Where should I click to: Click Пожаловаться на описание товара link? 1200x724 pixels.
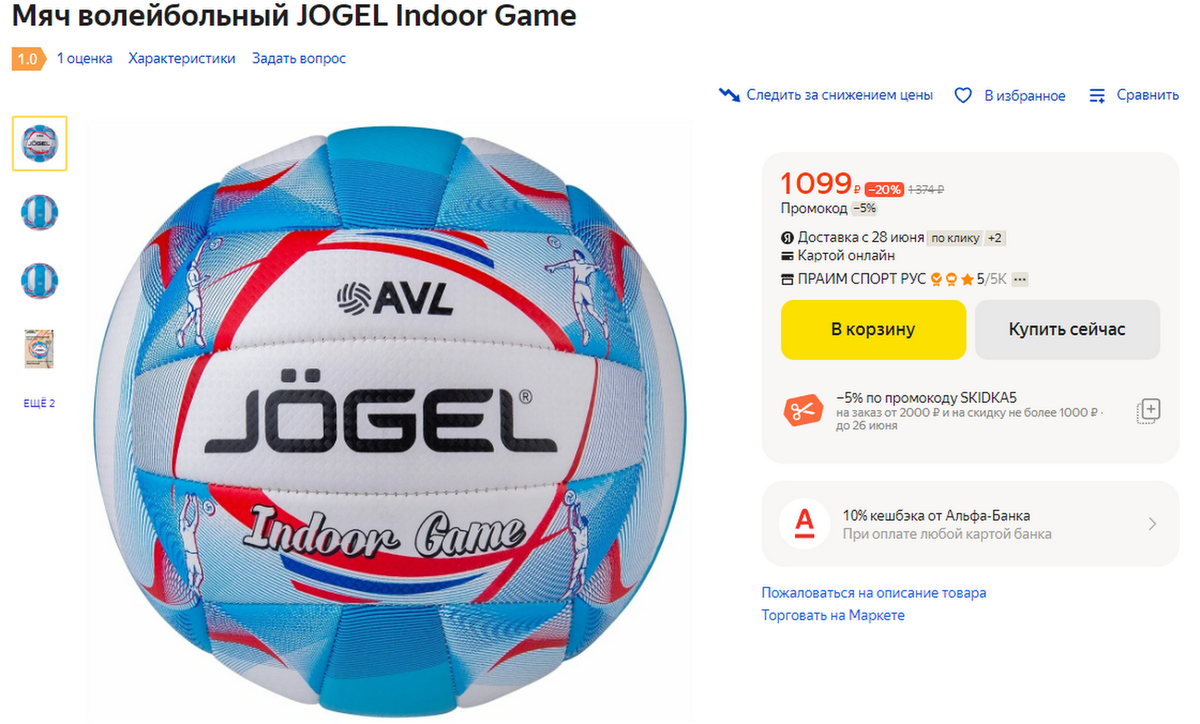click(874, 592)
